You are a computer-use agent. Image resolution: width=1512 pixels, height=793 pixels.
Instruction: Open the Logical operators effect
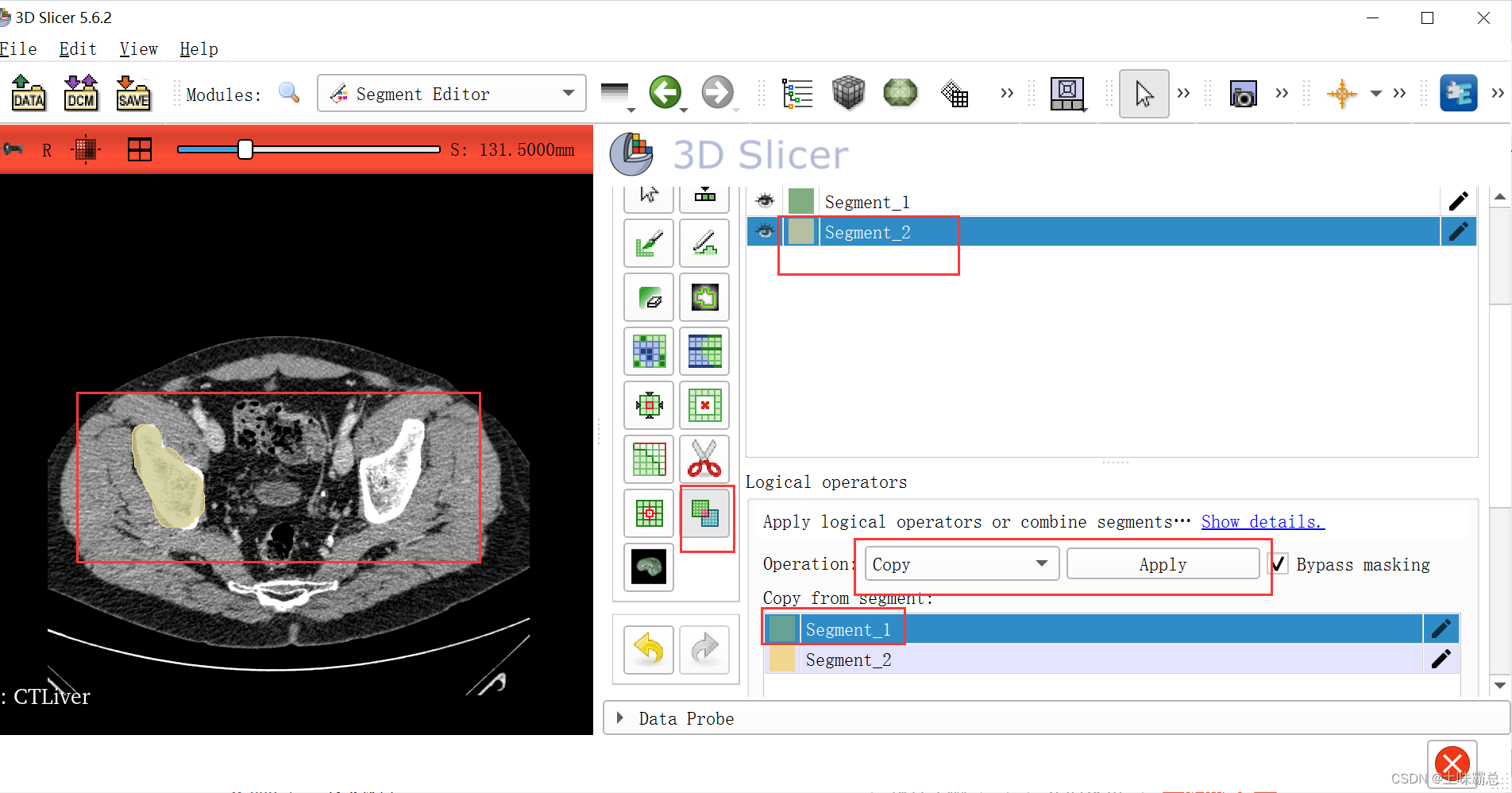click(x=704, y=513)
